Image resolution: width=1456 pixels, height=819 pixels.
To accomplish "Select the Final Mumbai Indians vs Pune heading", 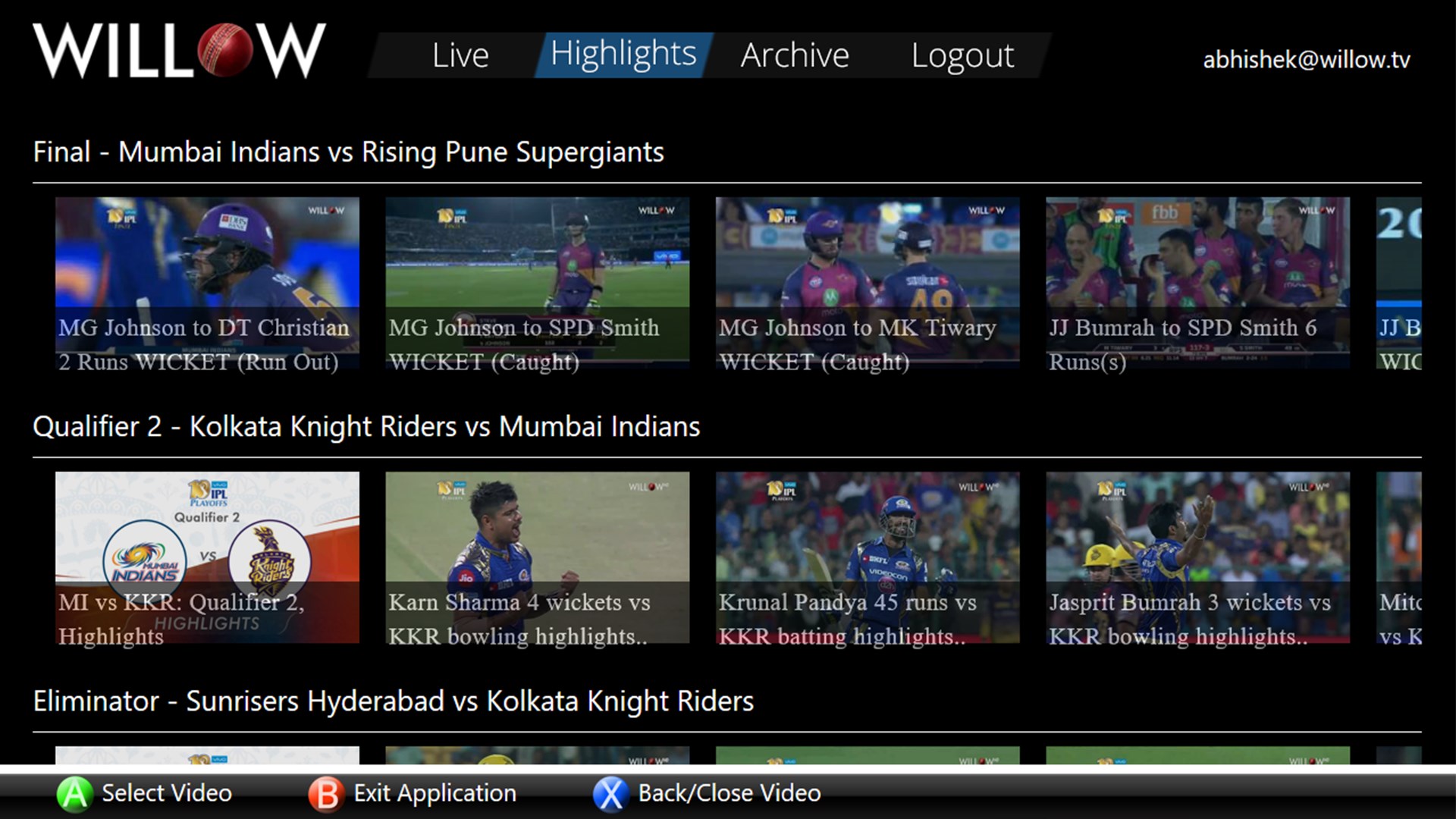I will coord(348,152).
